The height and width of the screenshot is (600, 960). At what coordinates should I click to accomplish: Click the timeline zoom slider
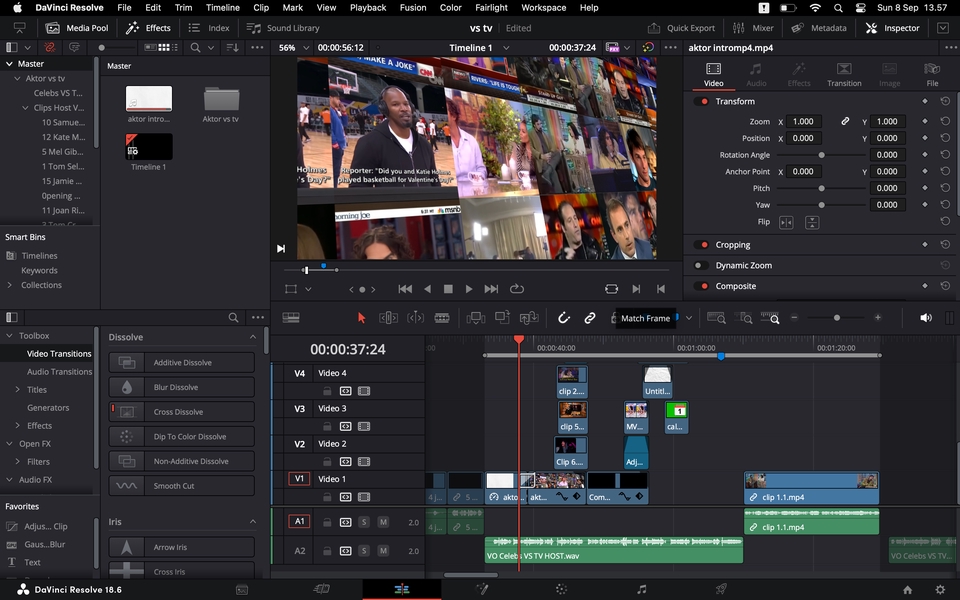[835, 318]
